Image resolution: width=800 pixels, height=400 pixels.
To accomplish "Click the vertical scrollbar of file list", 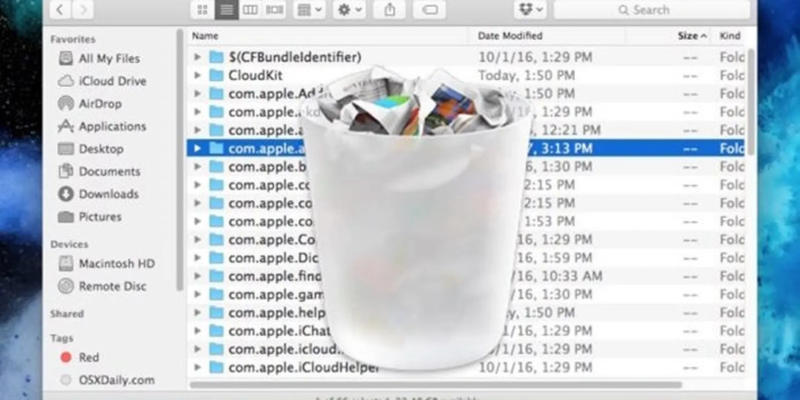I will click(x=750, y=101).
